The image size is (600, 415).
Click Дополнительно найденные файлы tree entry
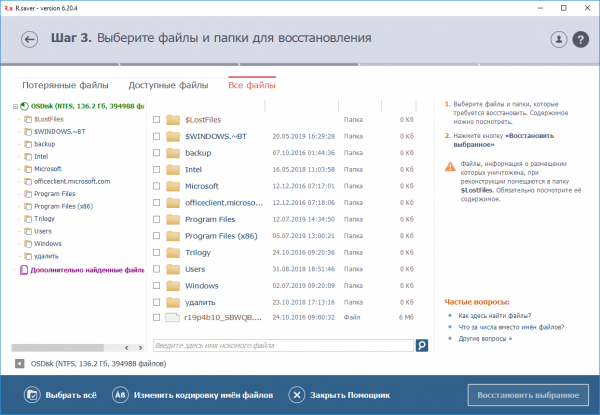point(87,270)
